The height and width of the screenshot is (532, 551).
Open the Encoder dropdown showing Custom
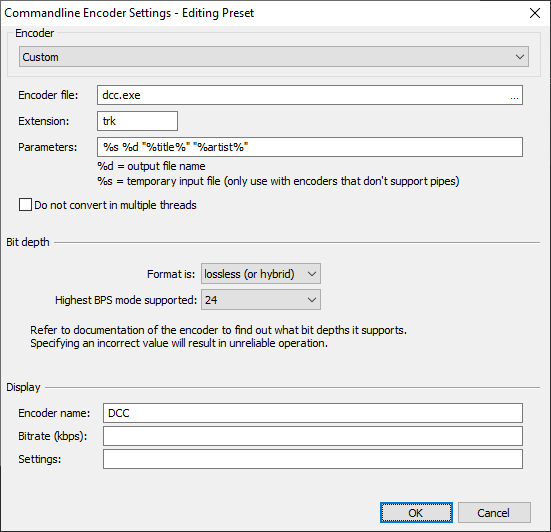tap(274, 57)
